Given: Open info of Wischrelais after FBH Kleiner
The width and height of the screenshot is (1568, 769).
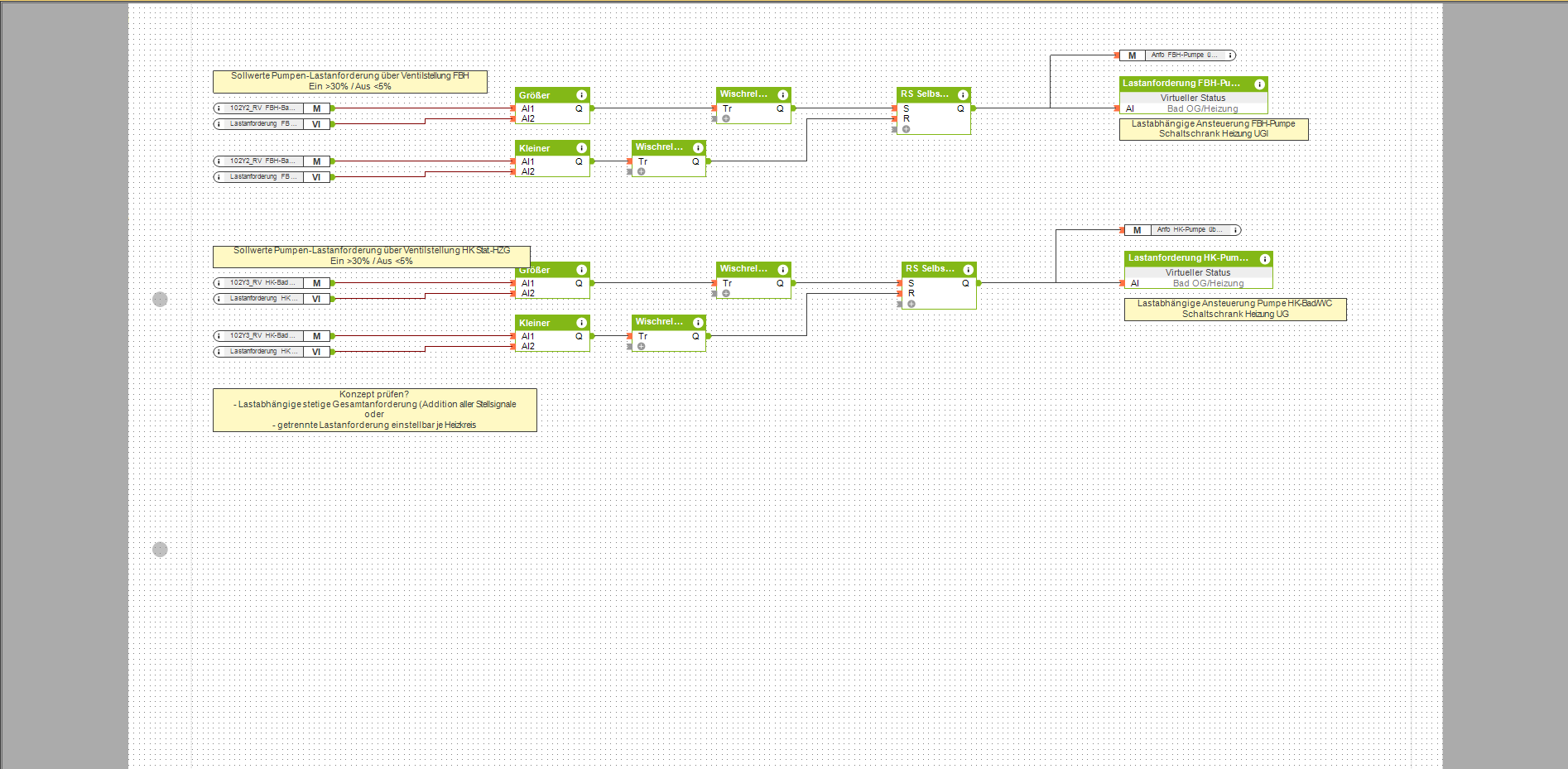Looking at the screenshot, I should [x=698, y=148].
